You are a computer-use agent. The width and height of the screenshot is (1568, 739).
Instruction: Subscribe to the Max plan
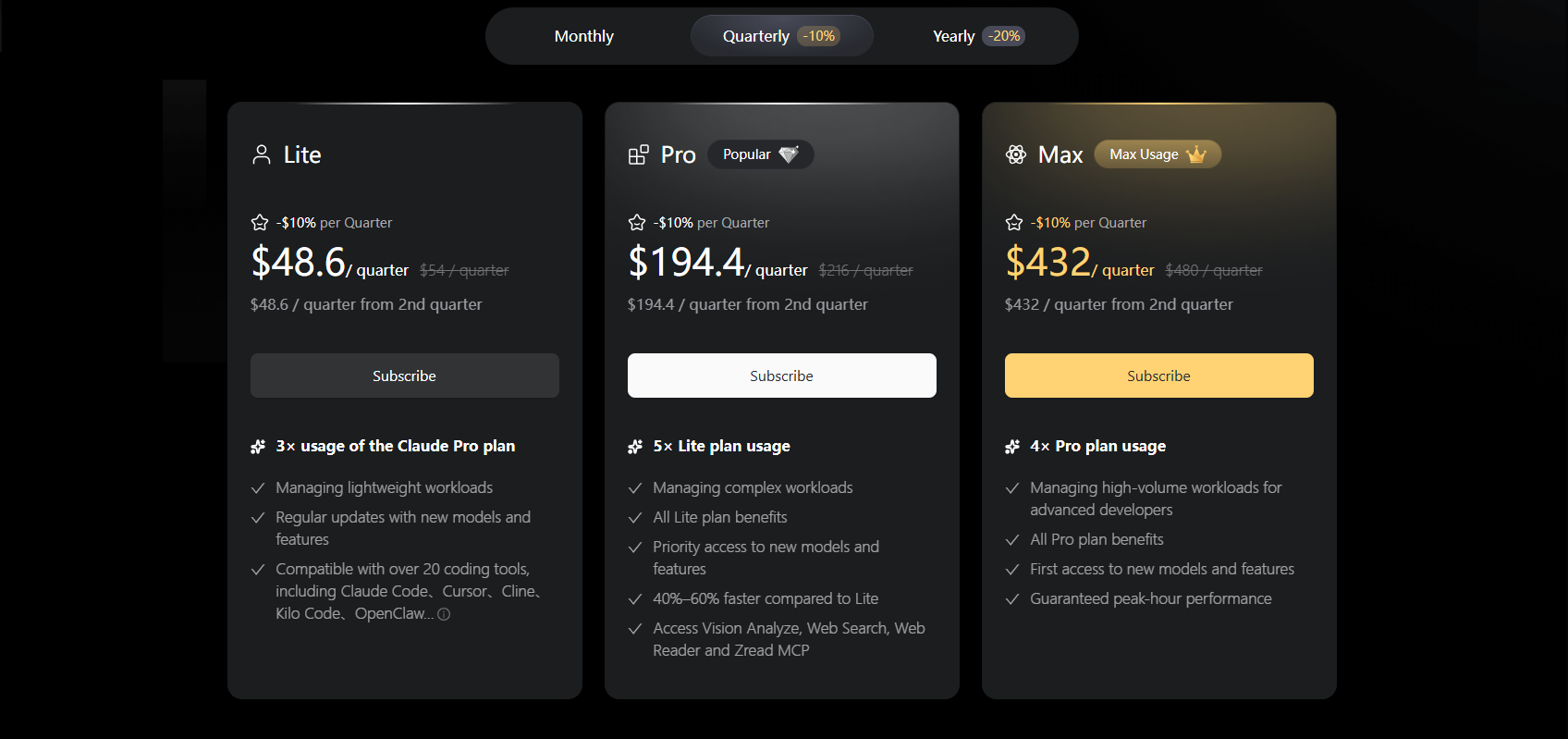[x=1159, y=376]
